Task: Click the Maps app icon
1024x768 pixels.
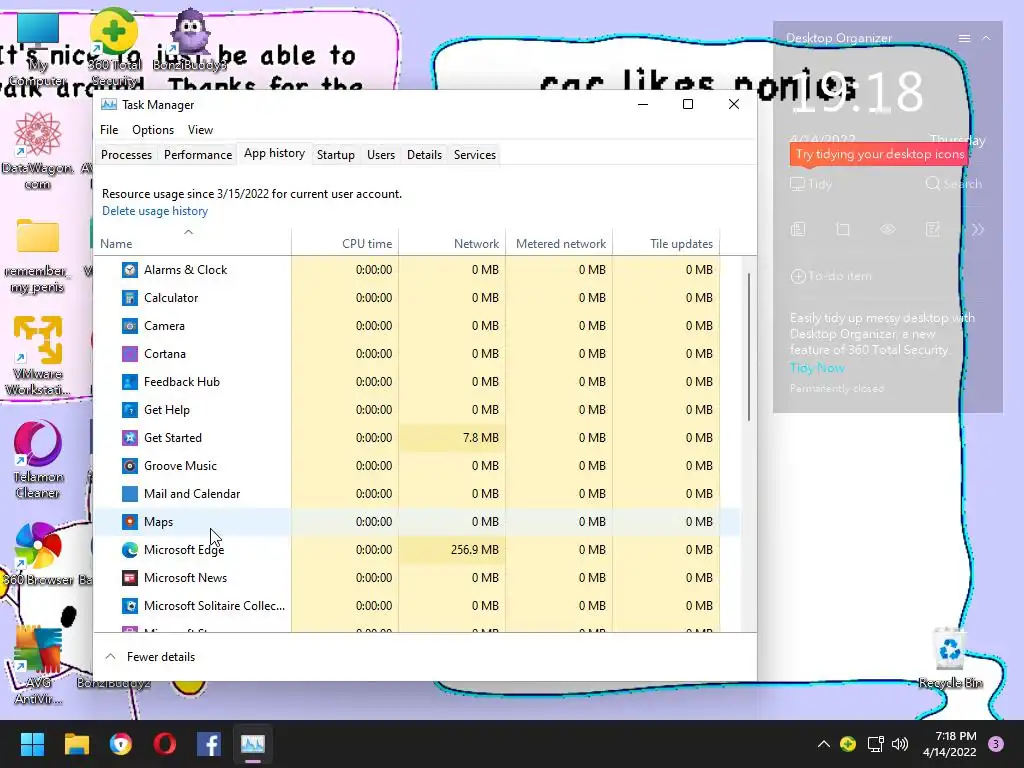Action: point(130,522)
